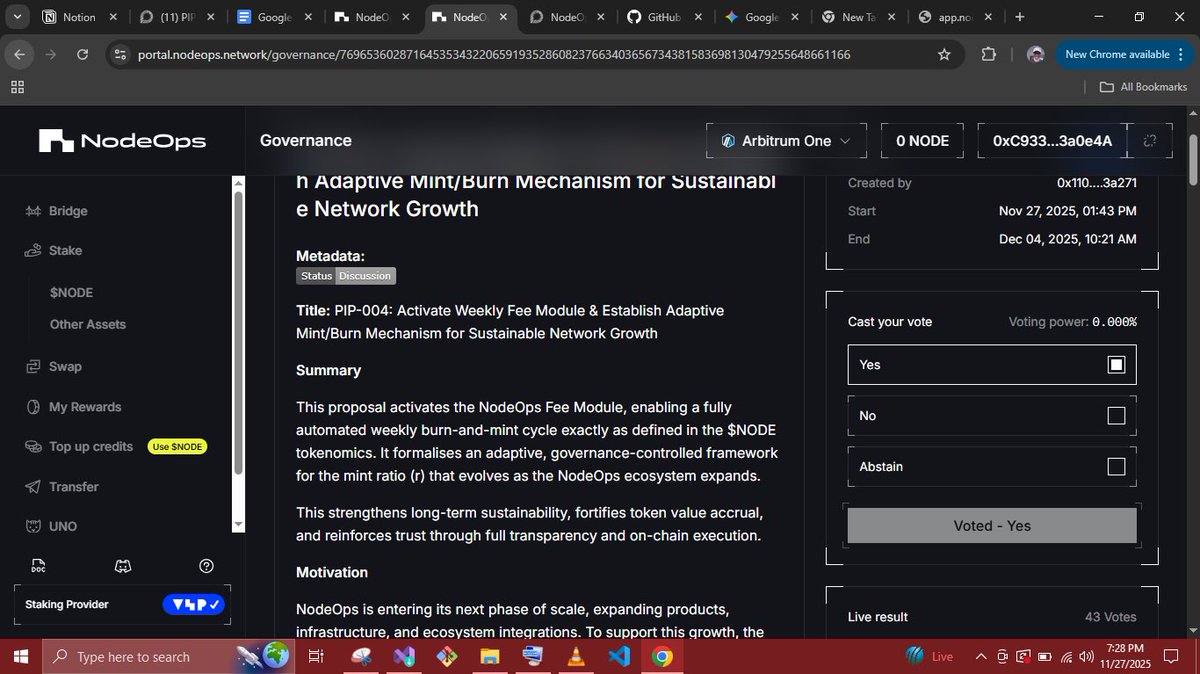Open the purple Visual Studio icon in the taskbar
Image resolution: width=1200 pixels, height=674 pixels.
coord(404,657)
